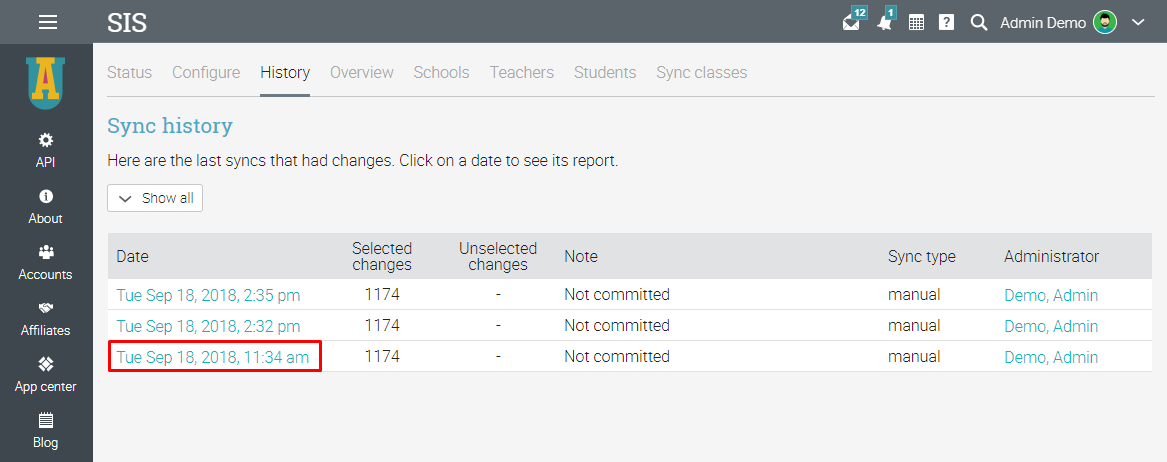Expand the Show all dropdown

click(155, 198)
